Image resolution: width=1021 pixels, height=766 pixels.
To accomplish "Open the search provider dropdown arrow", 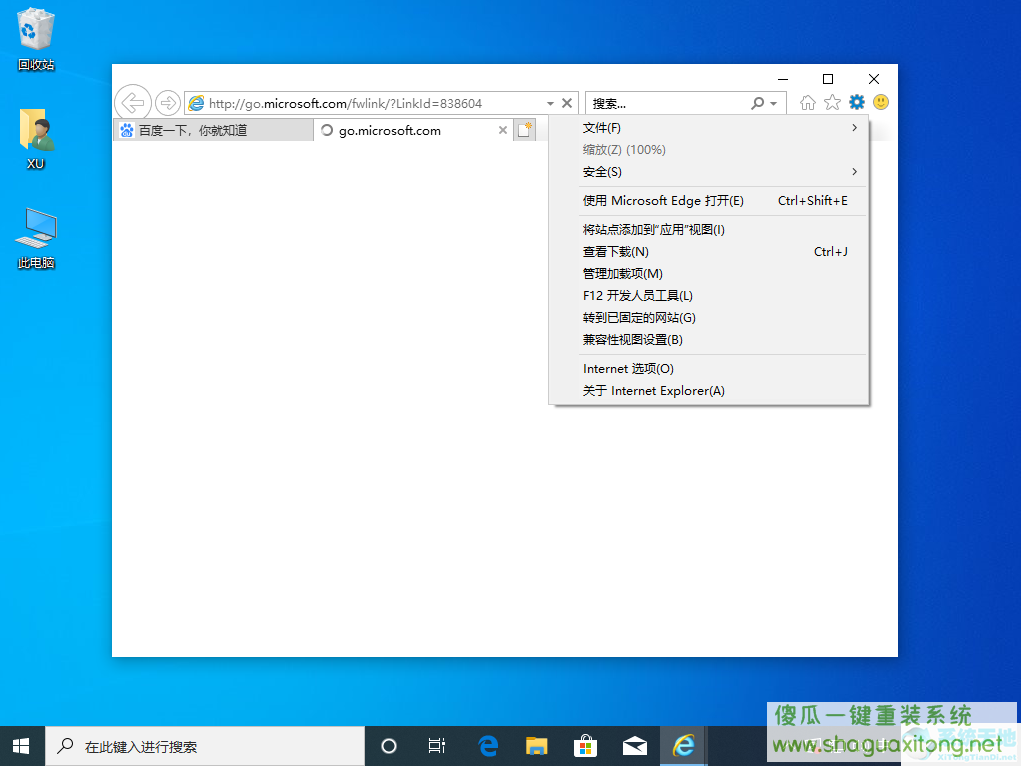I will [774, 104].
